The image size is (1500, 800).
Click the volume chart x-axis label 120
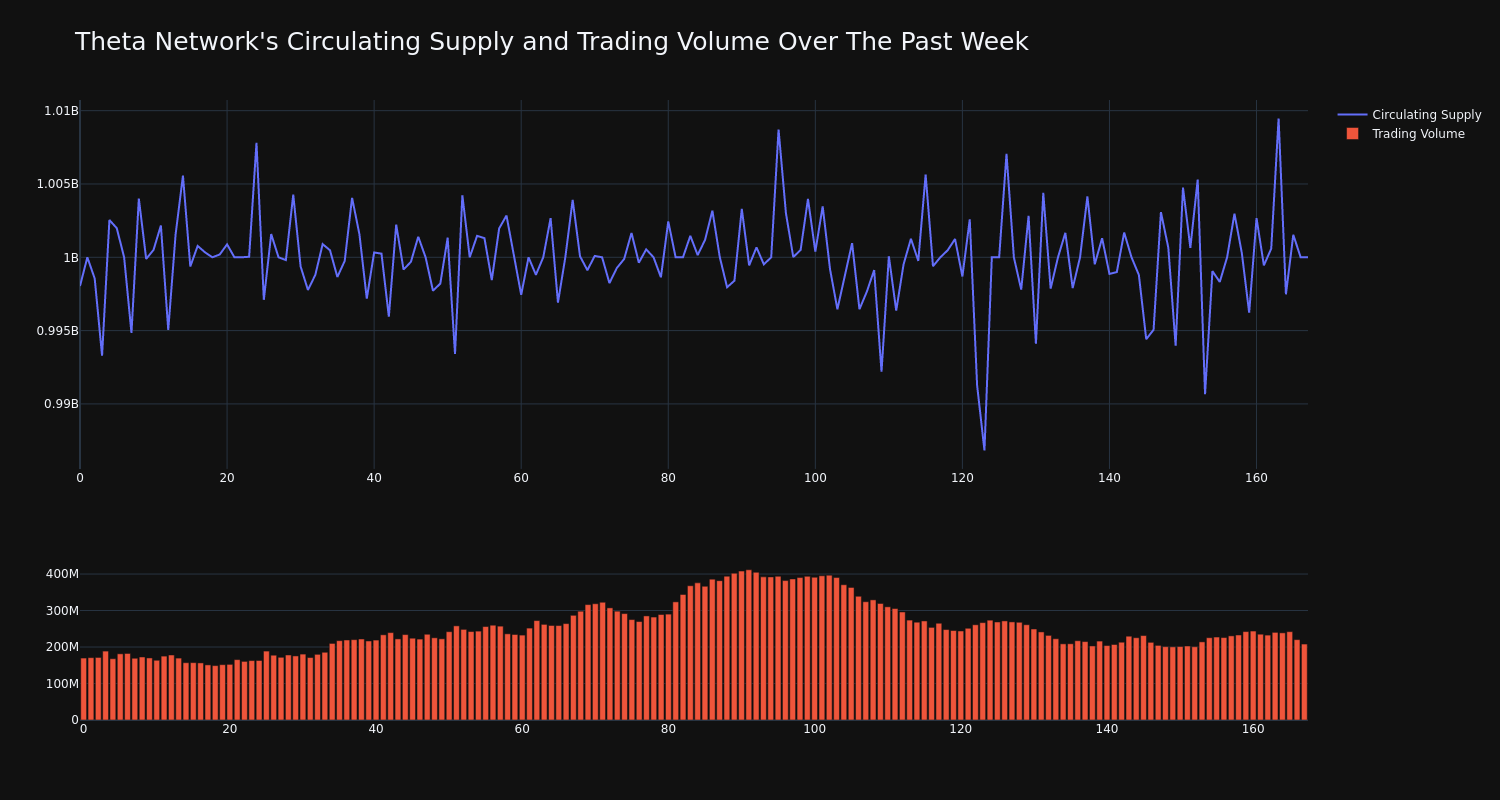point(961,729)
